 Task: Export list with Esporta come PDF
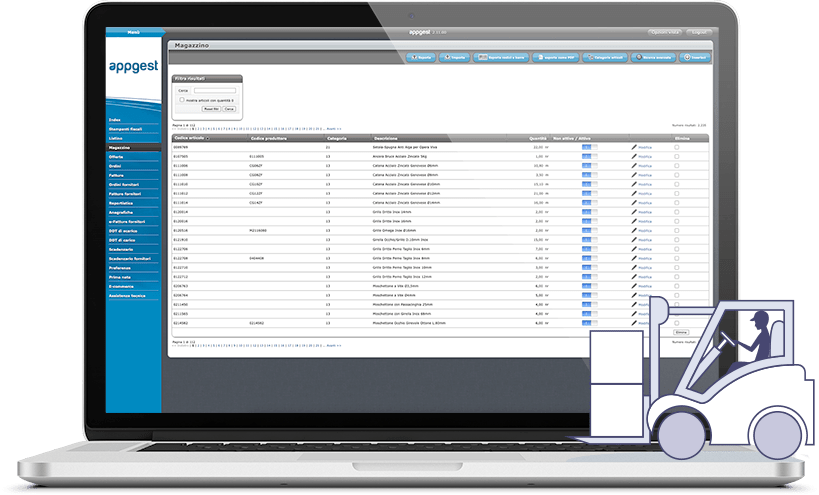pos(554,59)
